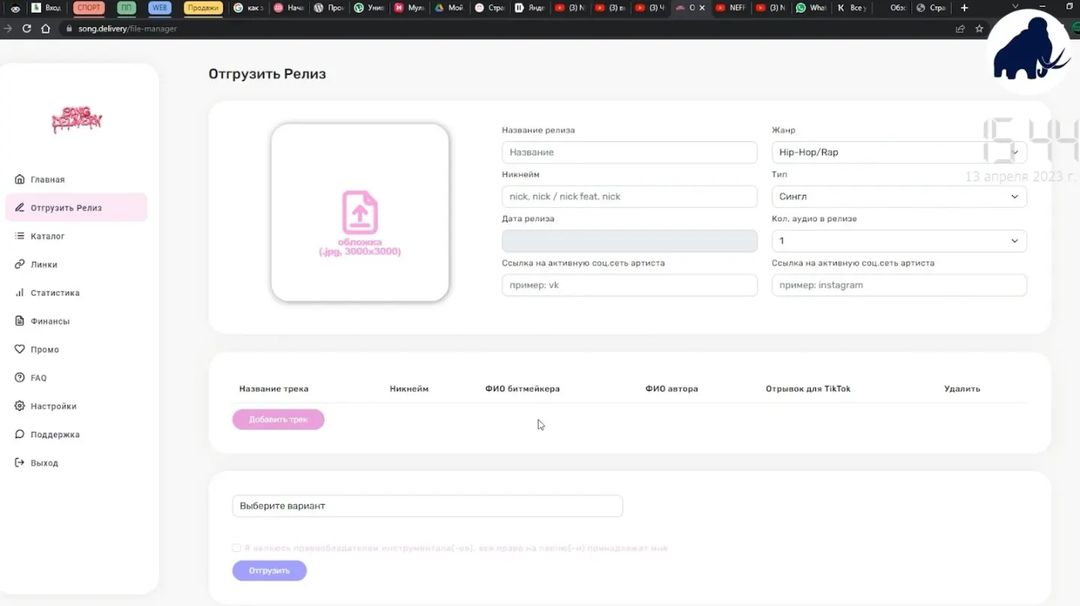Screen dimensions: 1080x606
Task: Open the Поддержка chat bubble icon
Action: [x=19, y=434]
